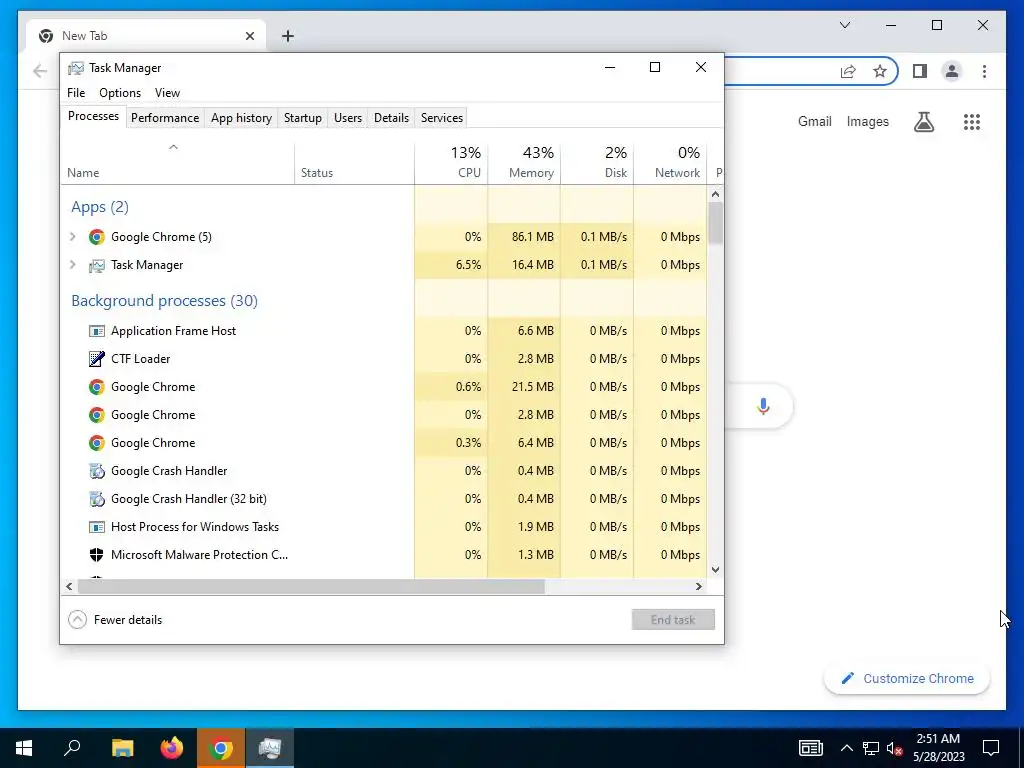The height and width of the screenshot is (768, 1024).
Task: Switch to the Services tab
Action: pyautogui.click(x=441, y=118)
